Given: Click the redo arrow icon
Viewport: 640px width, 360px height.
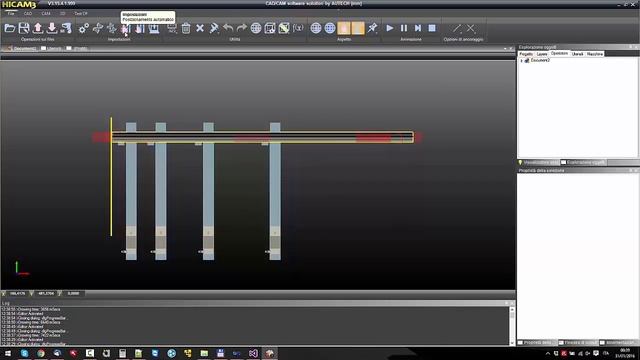Looking at the screenshot, I should pos(242,28).
